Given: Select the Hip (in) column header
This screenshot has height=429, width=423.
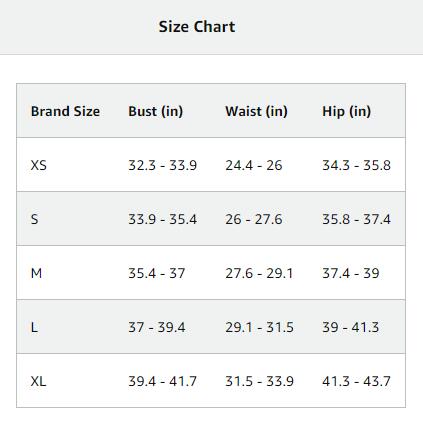Looking at the screenshot, I should [346, 111].
